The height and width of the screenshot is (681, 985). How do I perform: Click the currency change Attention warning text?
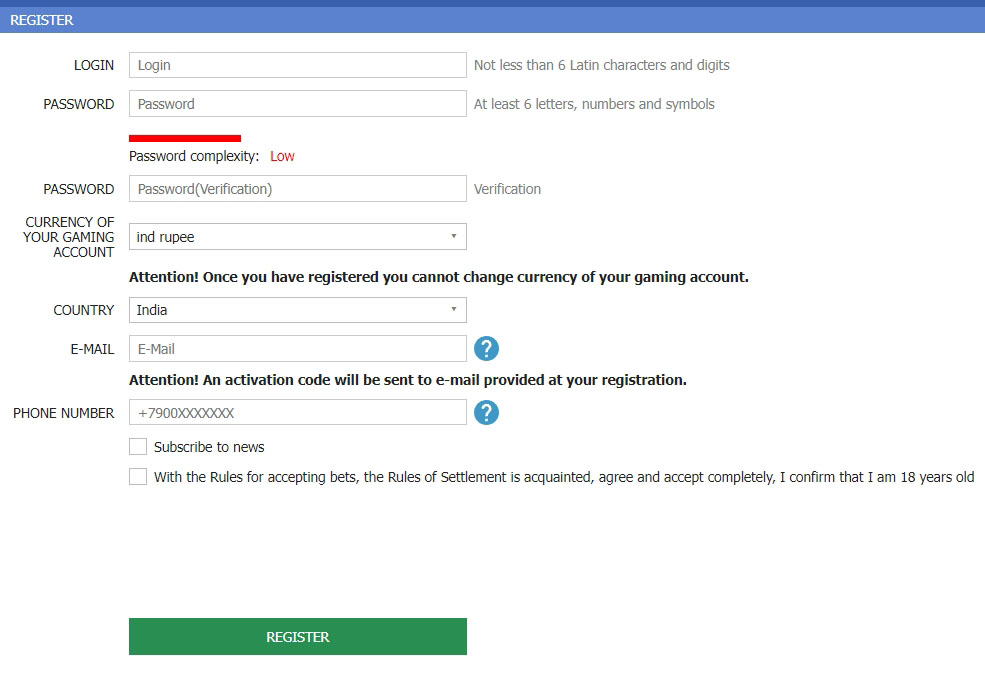click(x=438, y=277)
